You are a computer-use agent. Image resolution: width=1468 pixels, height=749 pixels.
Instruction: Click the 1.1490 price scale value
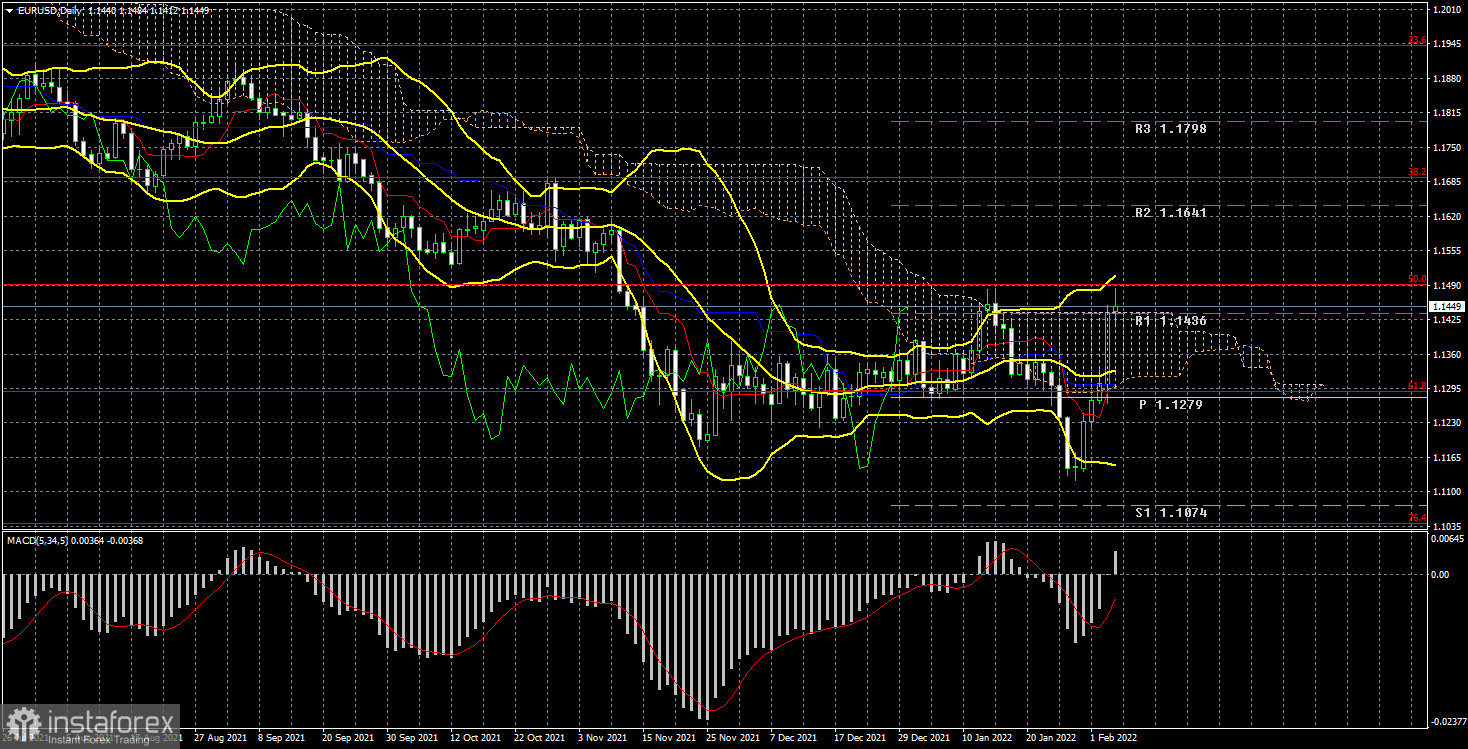coord(1447,285)
